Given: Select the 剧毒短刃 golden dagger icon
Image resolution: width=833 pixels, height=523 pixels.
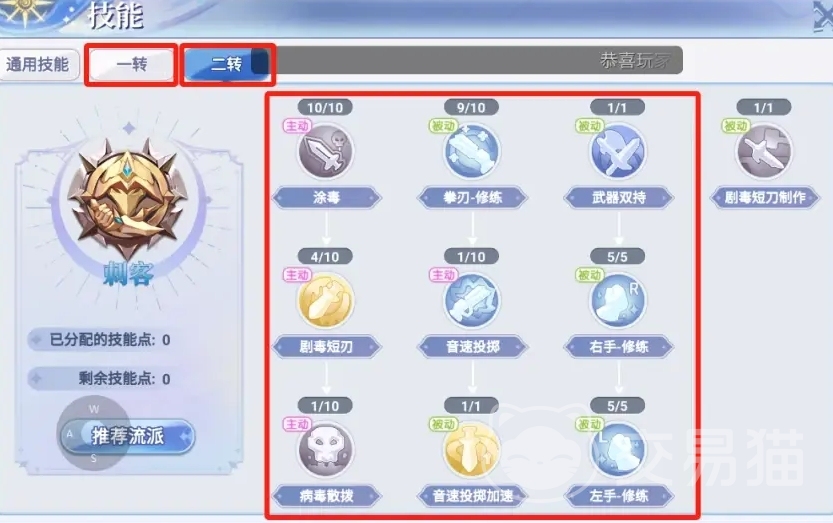Looking at the screenshot, I should tap(326, 301).
